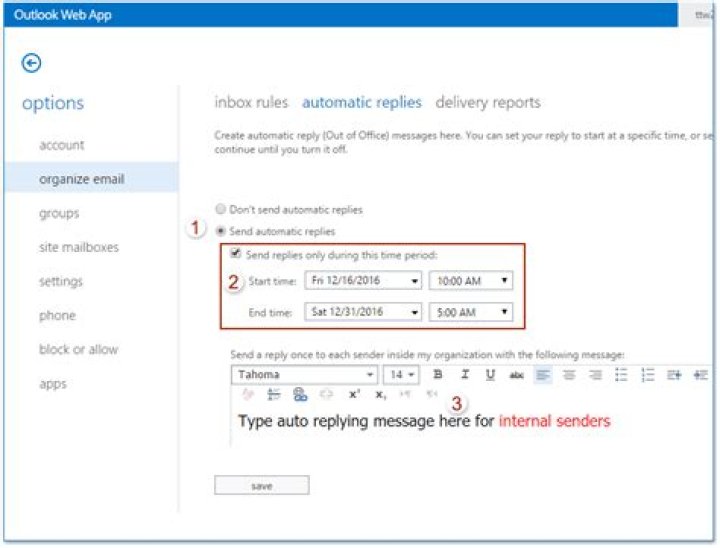Open the groups section
Image resolution: width=720 pixels, height=548 pixels.
point(59,214)
